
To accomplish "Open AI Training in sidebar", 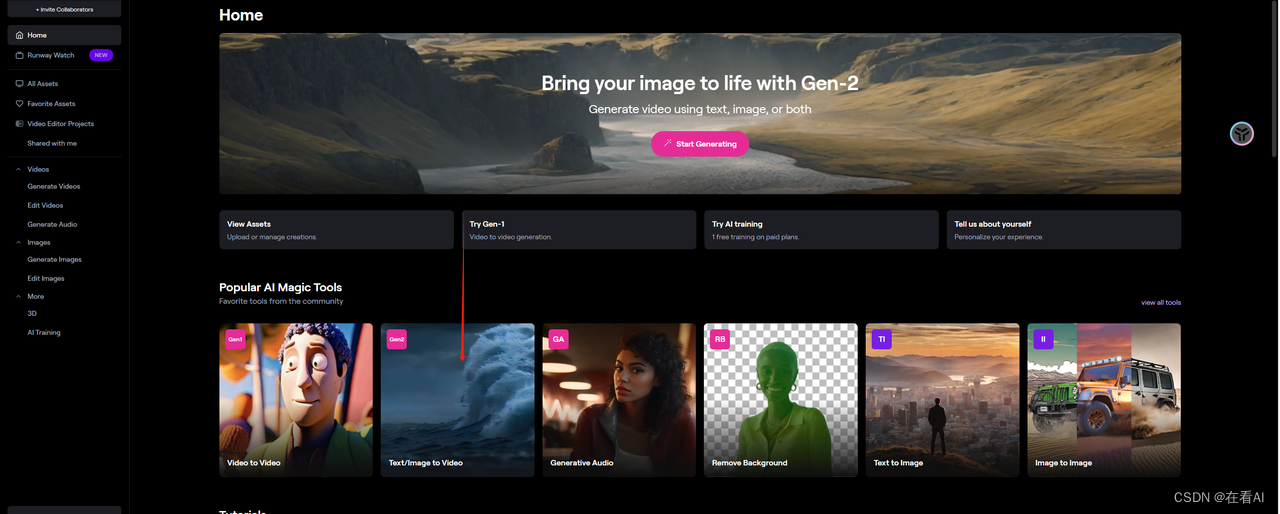I will (x=44, y=332).
